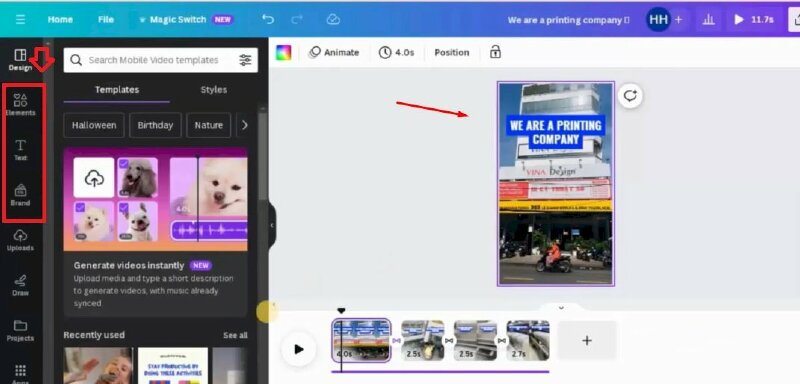Select WE ARE A PRINTING COMPANY text
This screenshot has width=800, height=384.
pos(556,133)
